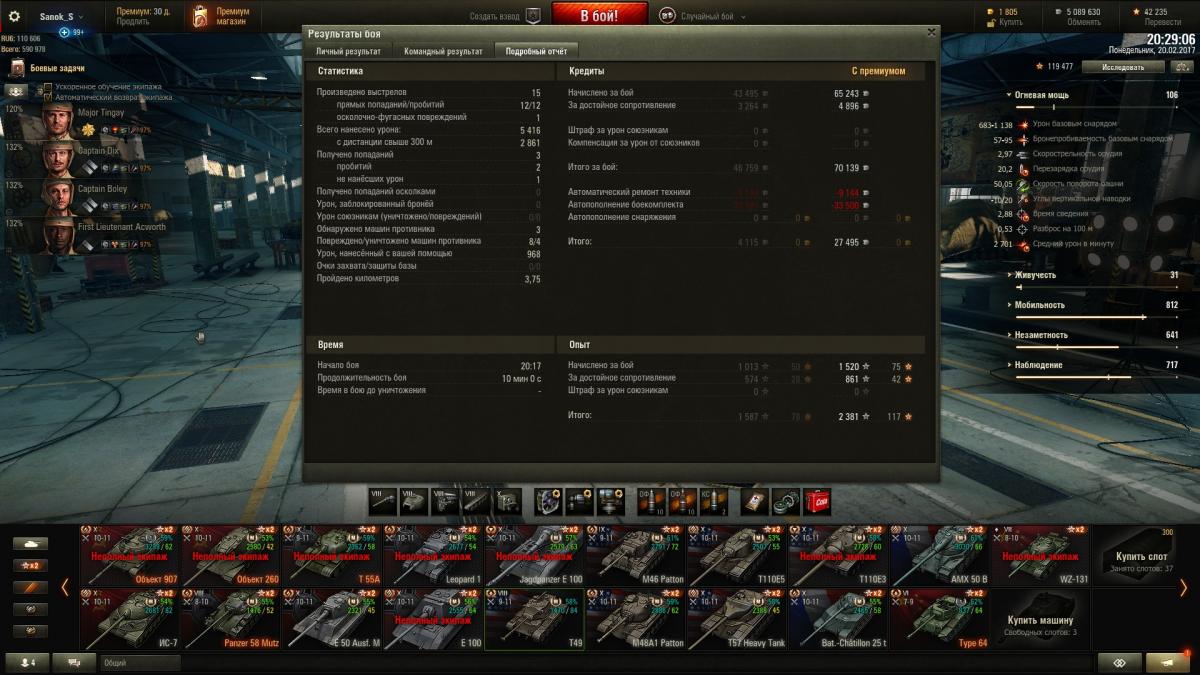
Task: Show previous tanks in the carousel with the left arrow
Action: tap(66, 587)
